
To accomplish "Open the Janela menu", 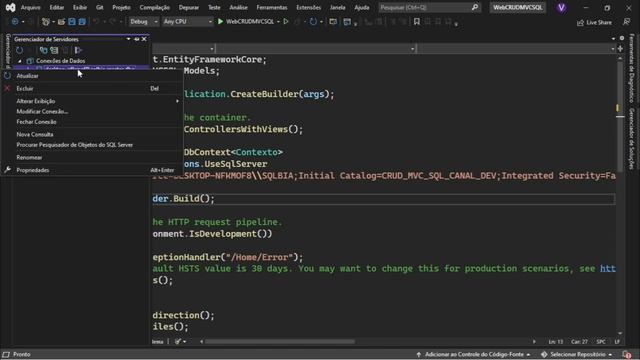I will pyautogui.click(x=338, y=7).
